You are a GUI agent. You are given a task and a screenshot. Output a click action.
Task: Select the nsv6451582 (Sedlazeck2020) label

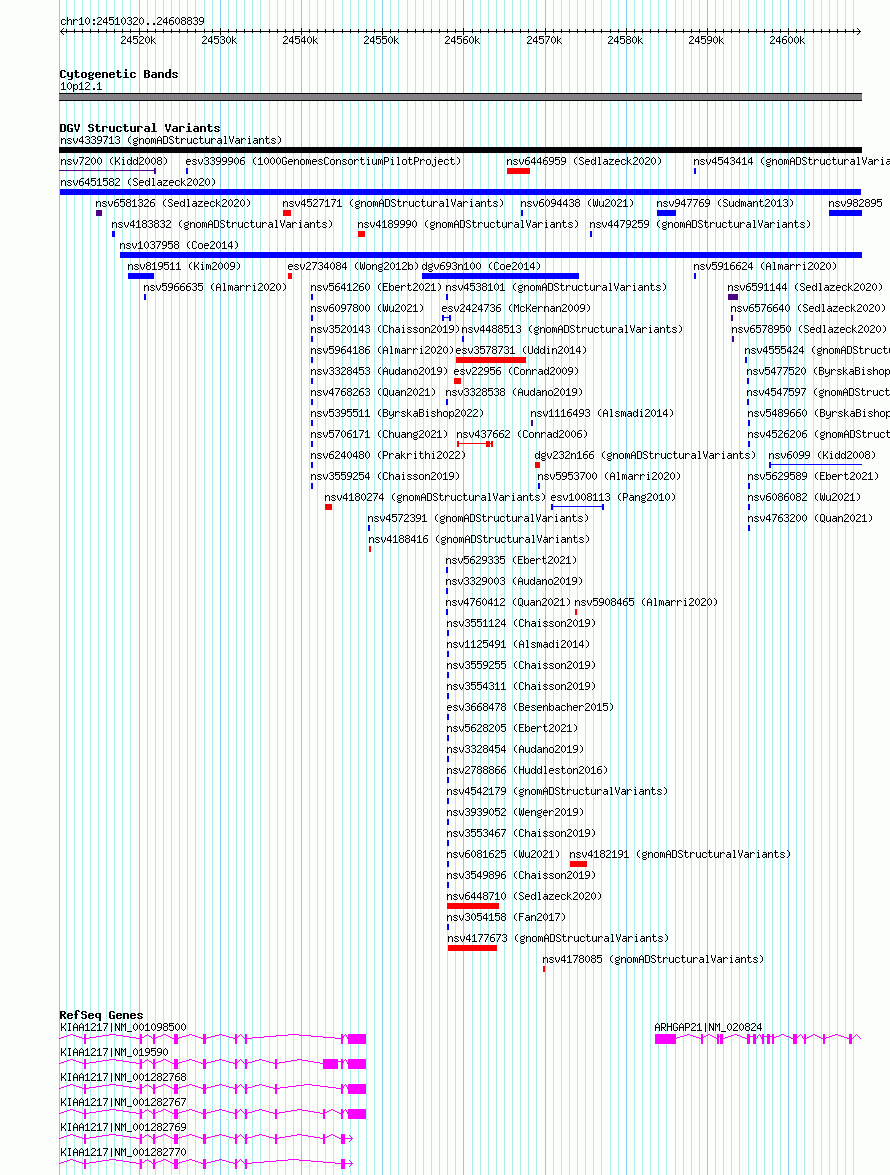138,182
